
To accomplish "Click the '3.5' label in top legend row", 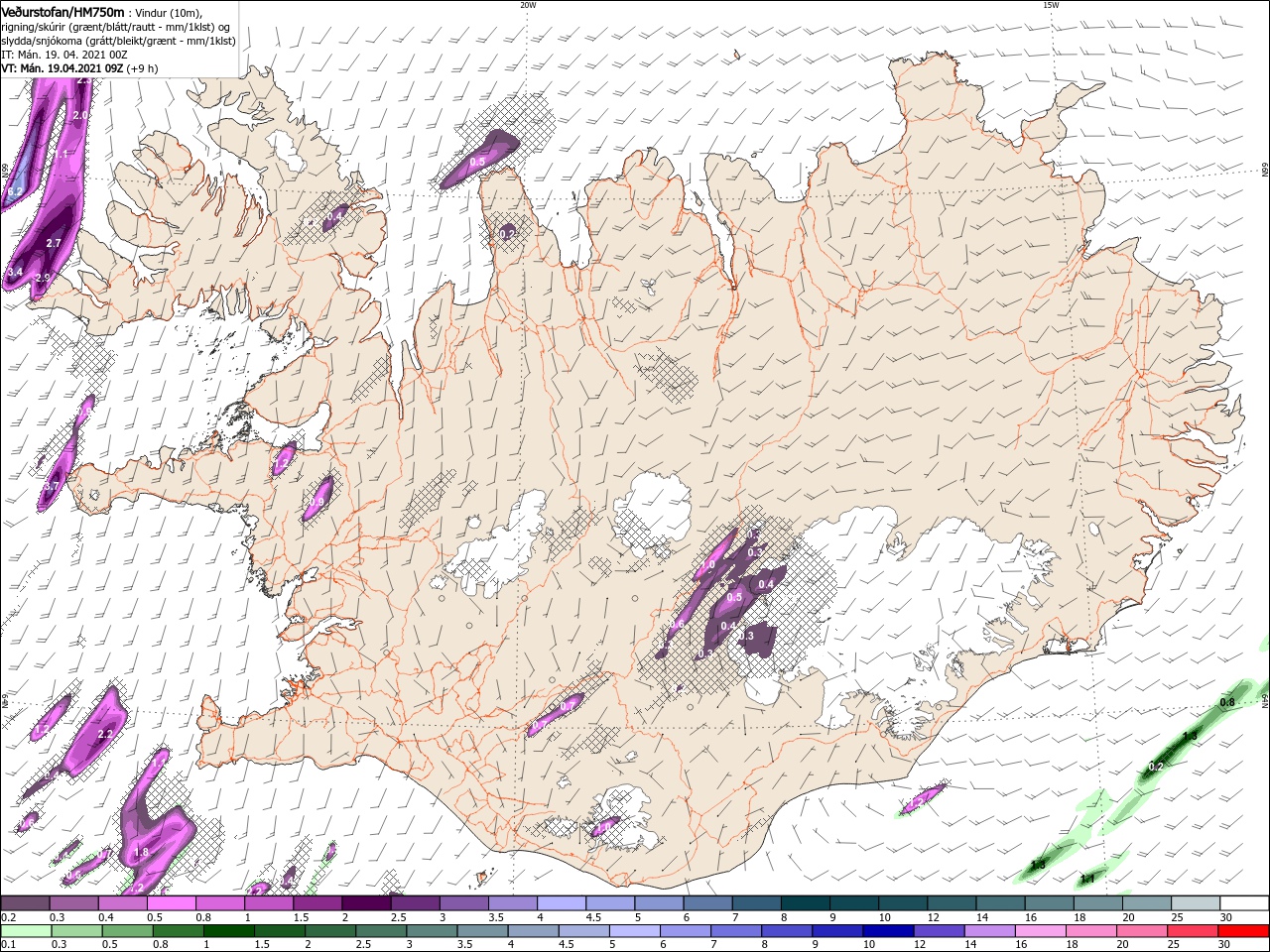I will (496, 917).
